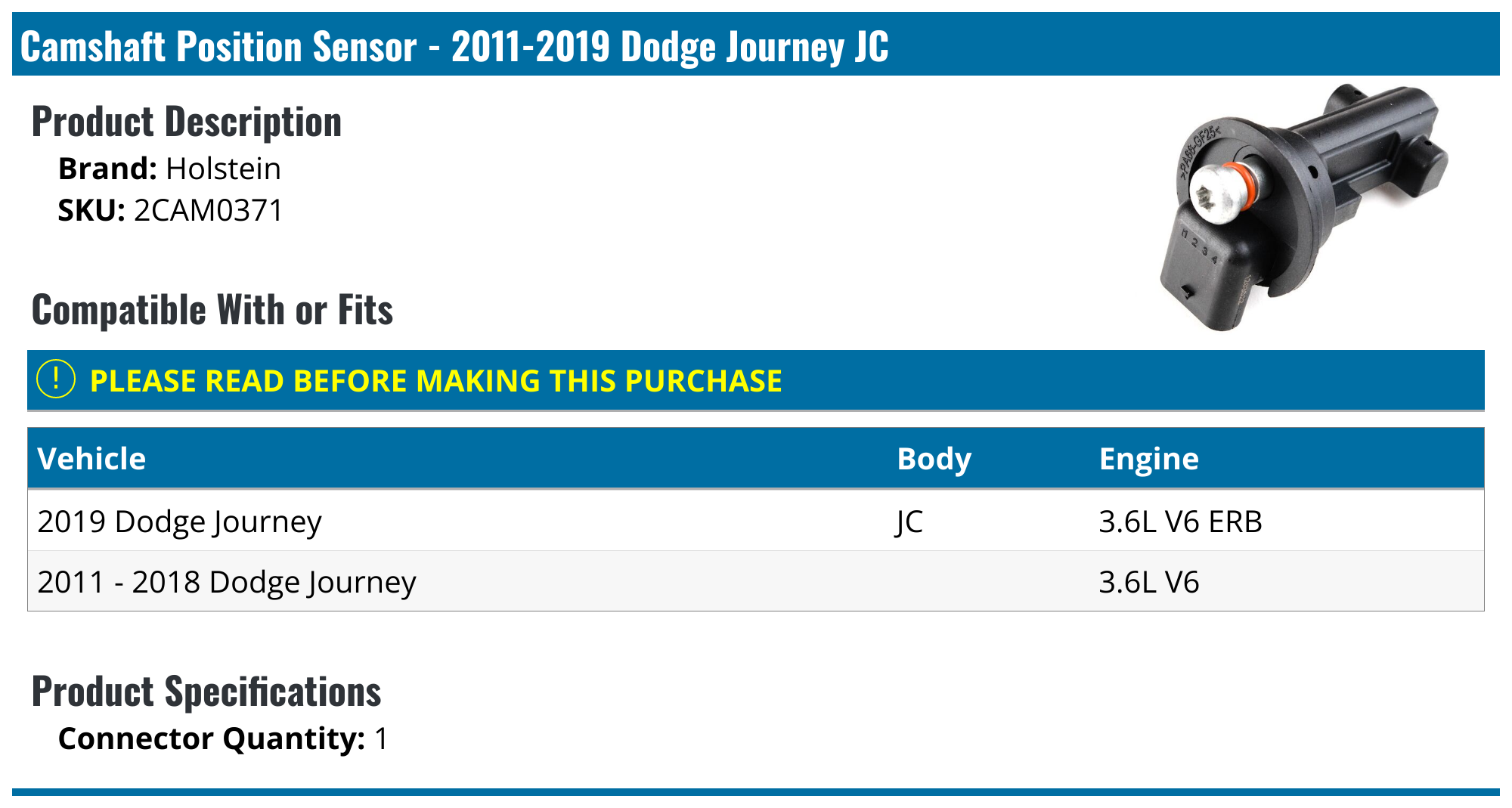Click the Holstein brand name
This screenshot has width=1512, height=808.
(x=223, y=169)
